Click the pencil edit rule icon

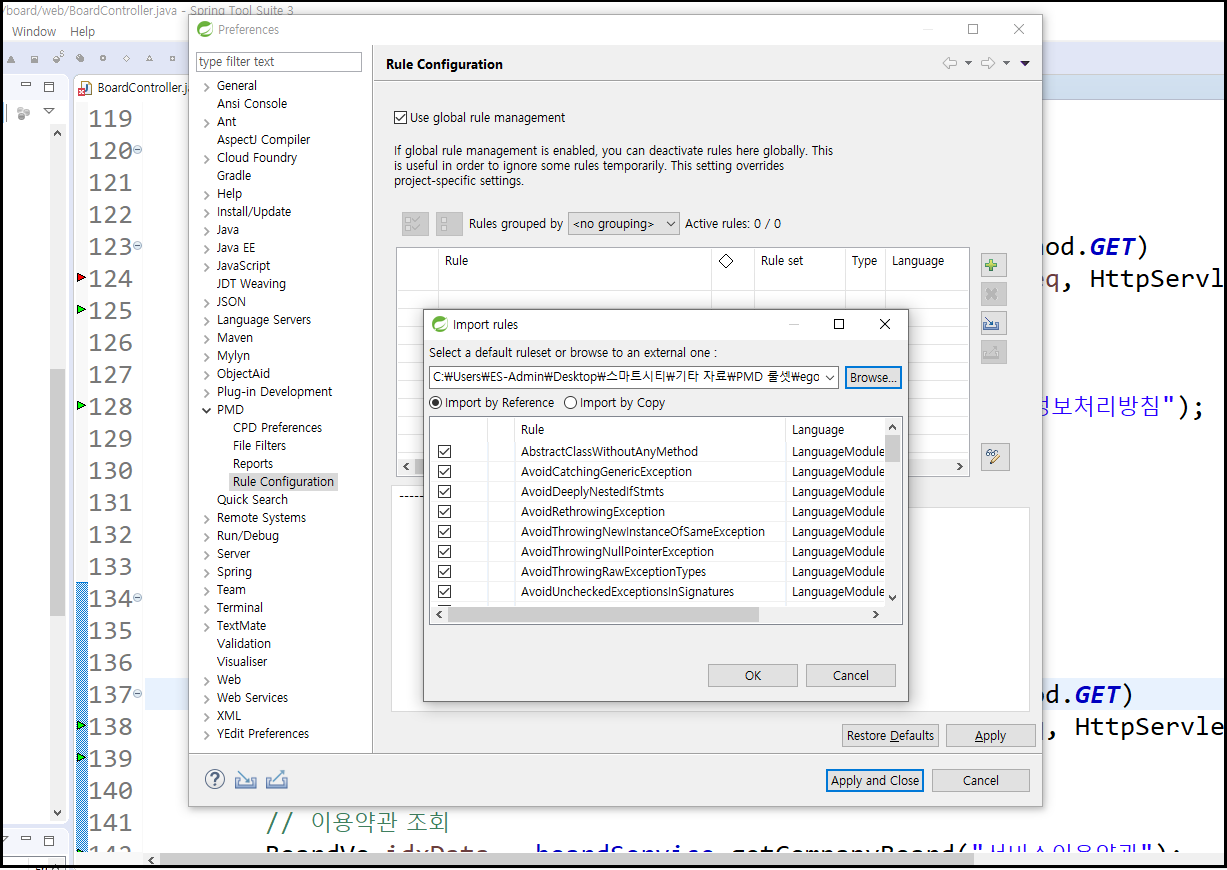click(995, 457)
